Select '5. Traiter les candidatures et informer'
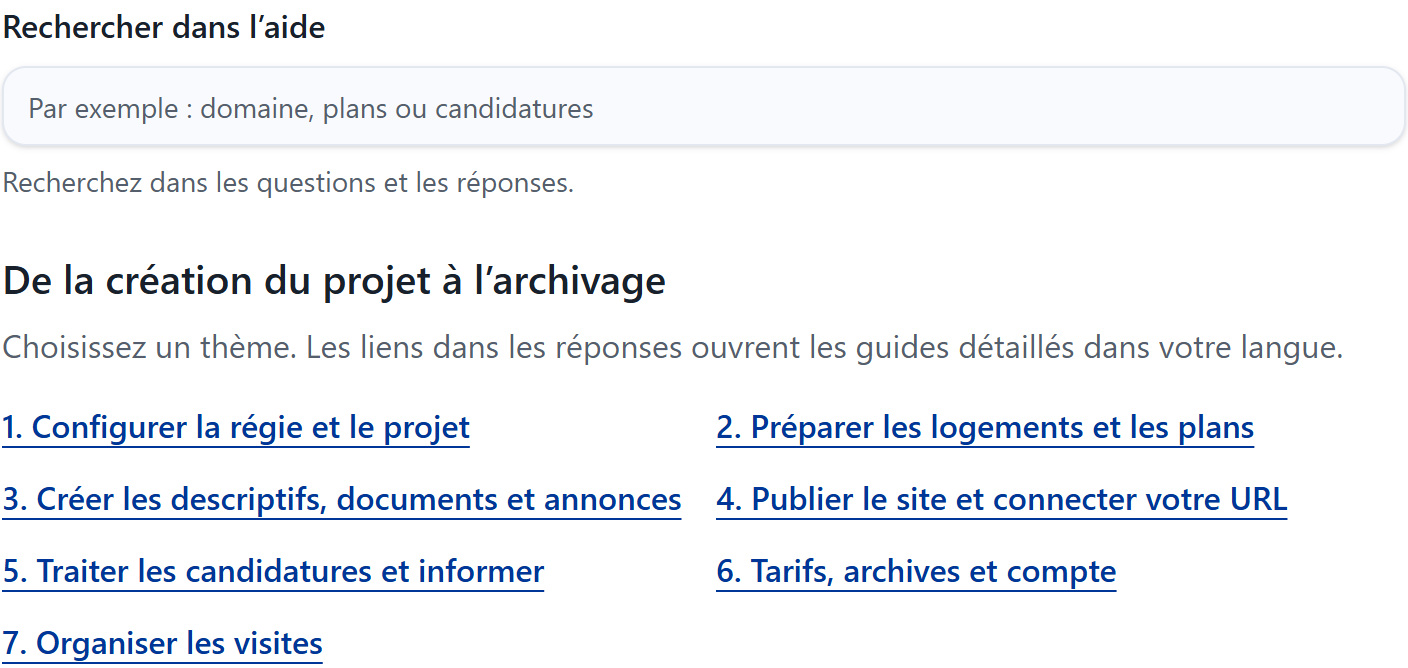The width and height of the screenshot is (1408, 668). [273, 572]
